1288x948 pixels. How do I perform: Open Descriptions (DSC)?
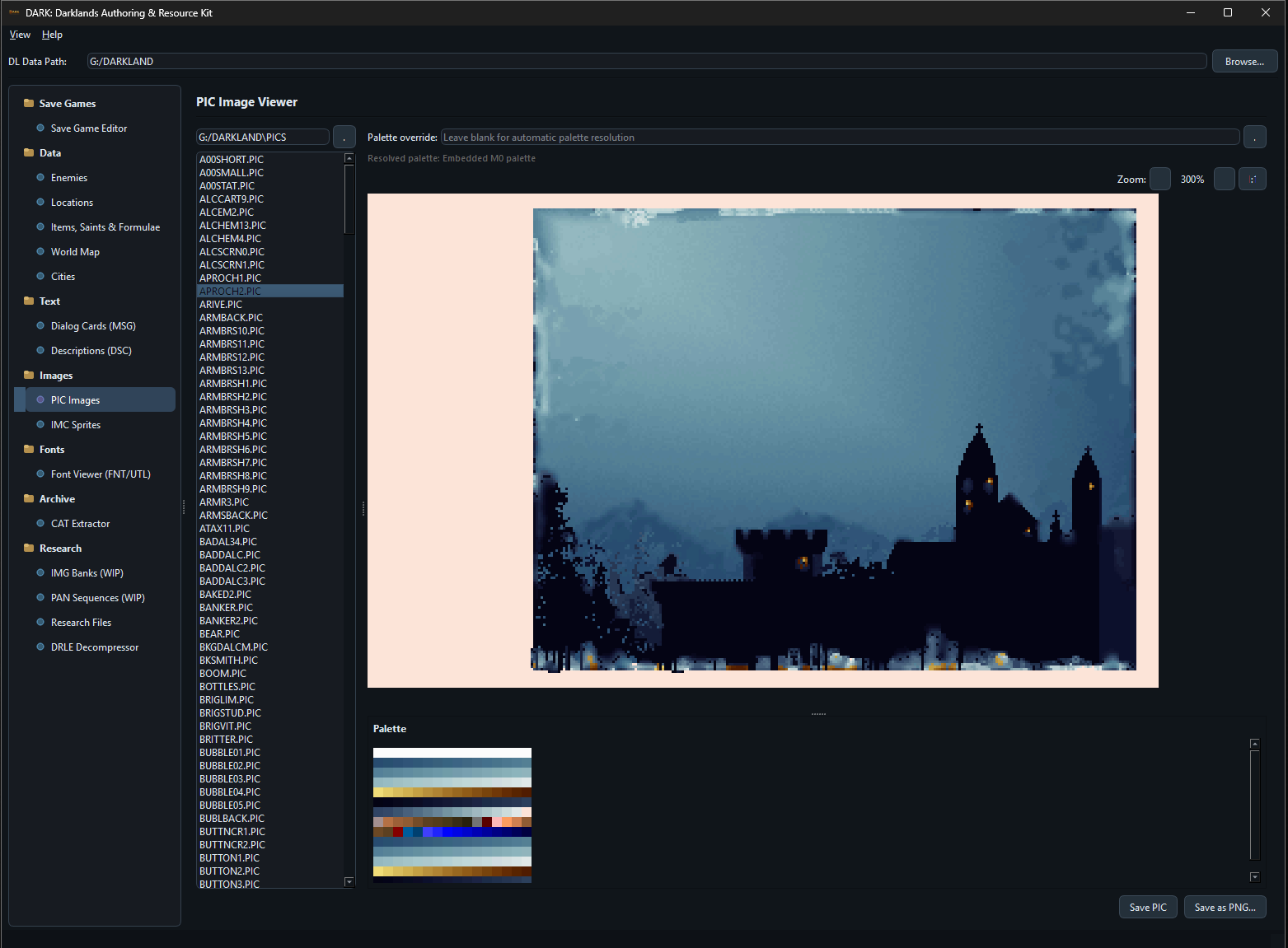tap(91, 351)
